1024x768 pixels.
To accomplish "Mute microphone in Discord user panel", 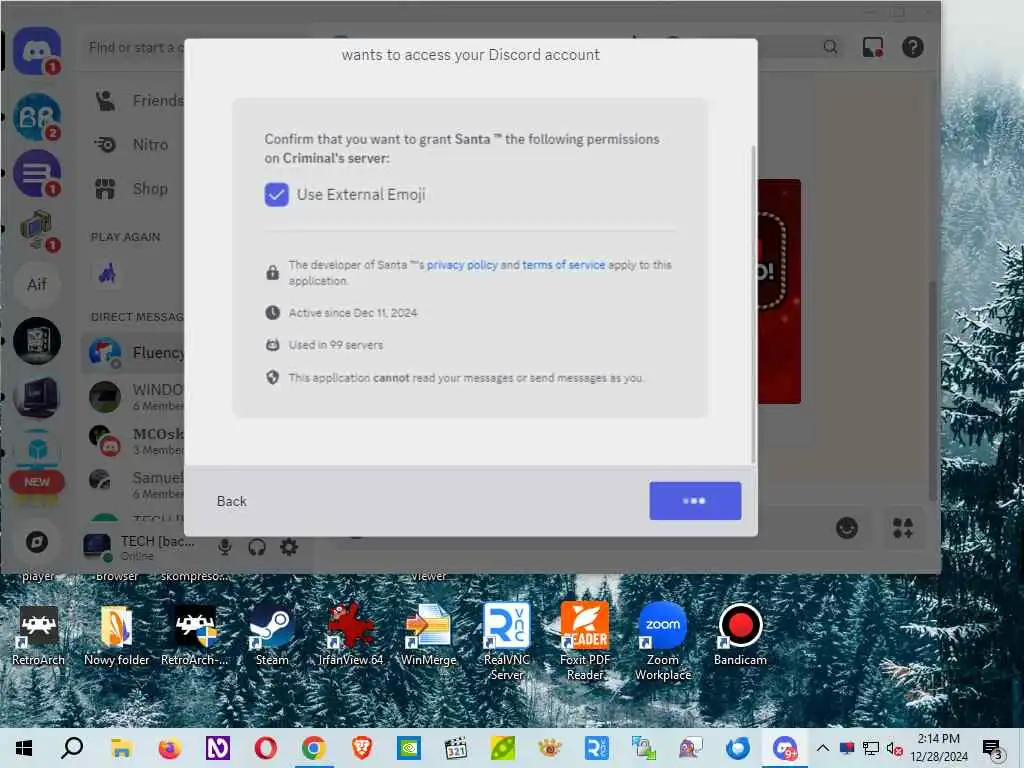I will click(x=225, y=547).
